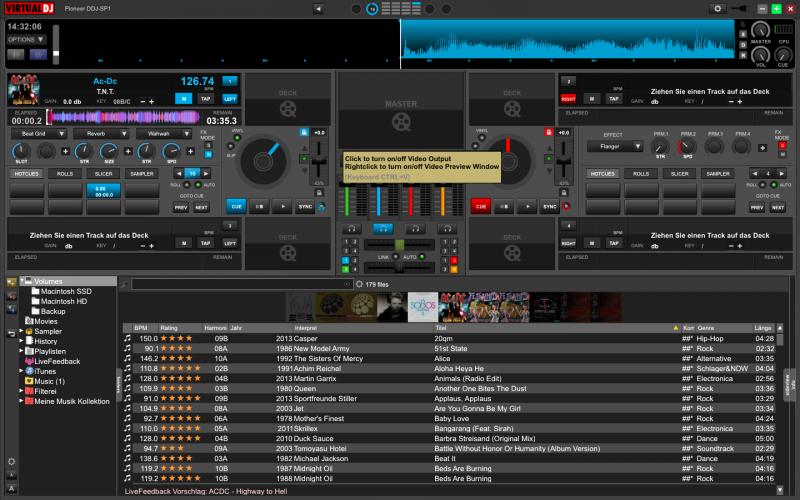
Task: Select SAMPLER pad mode on deck 1
Action: [142, 173]
